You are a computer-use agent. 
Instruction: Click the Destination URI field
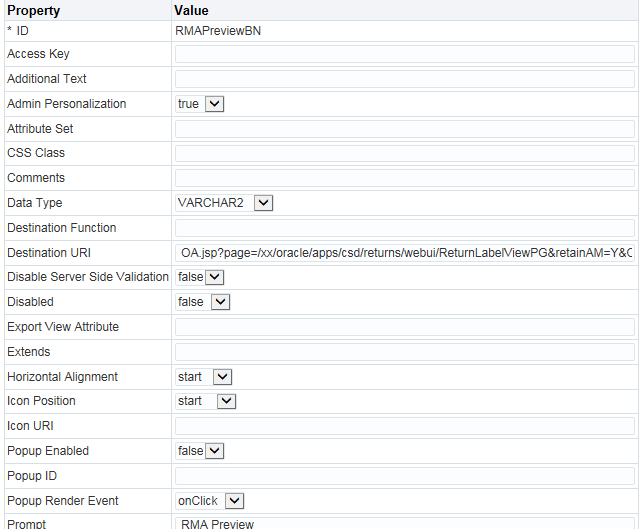pyautogui.click(x=405, y=253)
